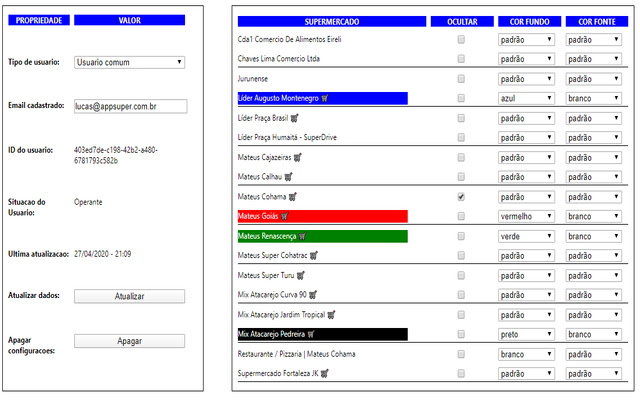
Task: Open the Tipo de usuario dropdown
Action: pyautogui.click(x=129, y=62)
